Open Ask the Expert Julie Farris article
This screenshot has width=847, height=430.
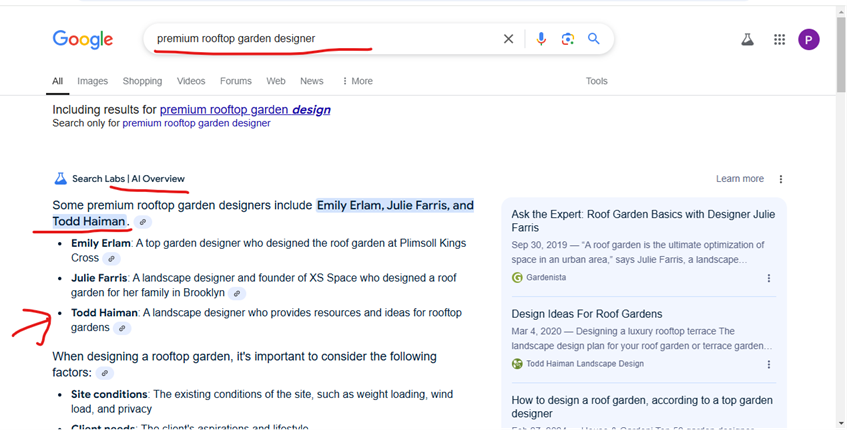(x=643, y=220)
